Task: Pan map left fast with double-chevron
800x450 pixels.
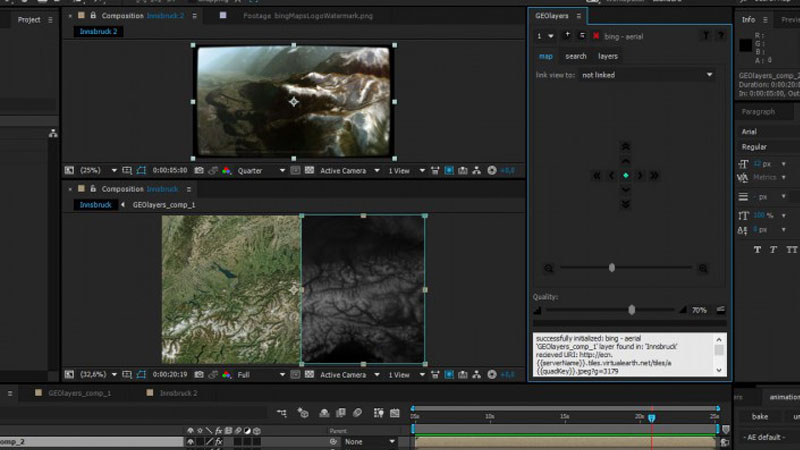Action: click(x=596, y=176)
